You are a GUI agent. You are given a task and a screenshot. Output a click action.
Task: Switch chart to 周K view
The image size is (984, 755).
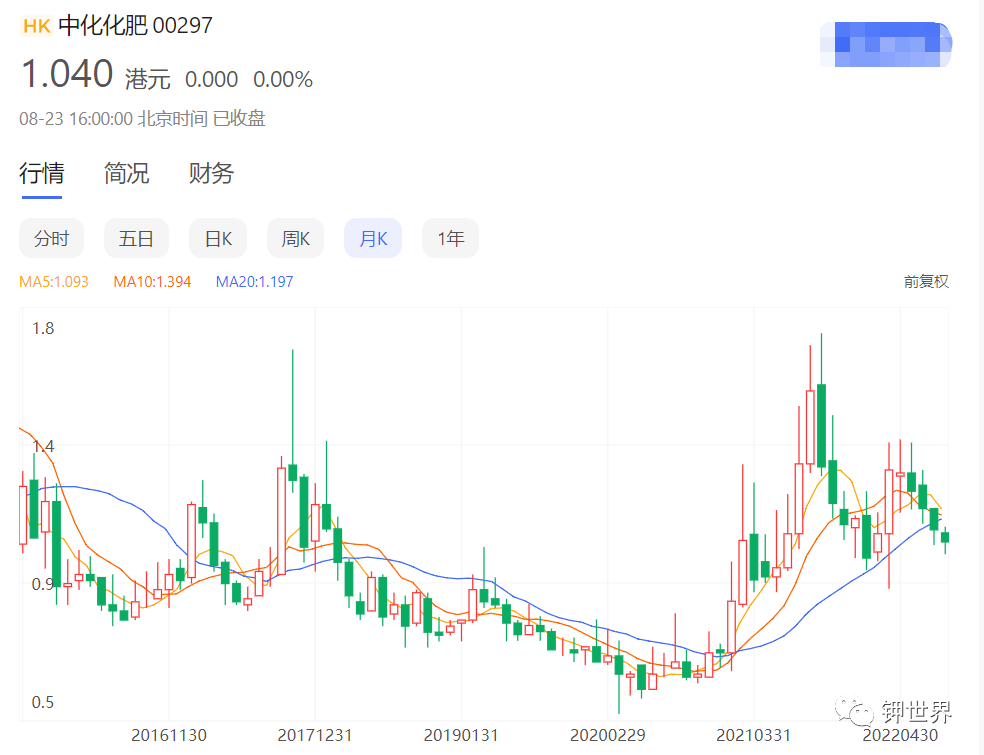295,239
